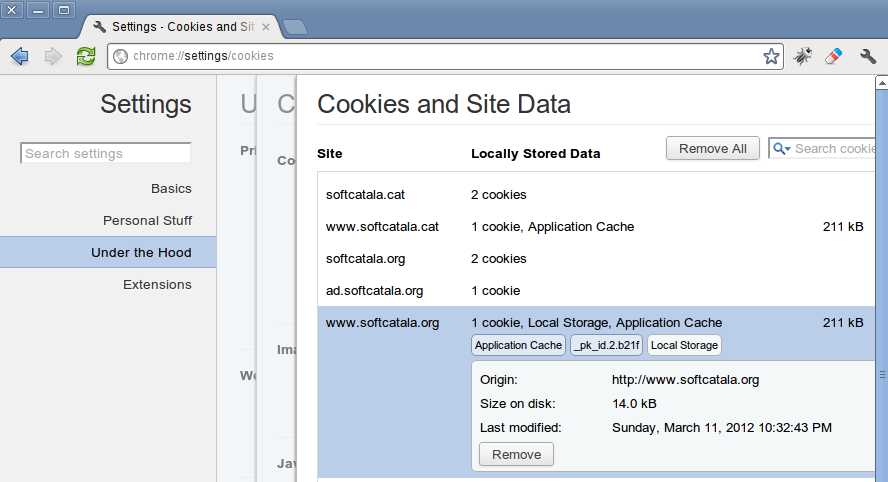Open a new tab with the tab button

(294, 27)
